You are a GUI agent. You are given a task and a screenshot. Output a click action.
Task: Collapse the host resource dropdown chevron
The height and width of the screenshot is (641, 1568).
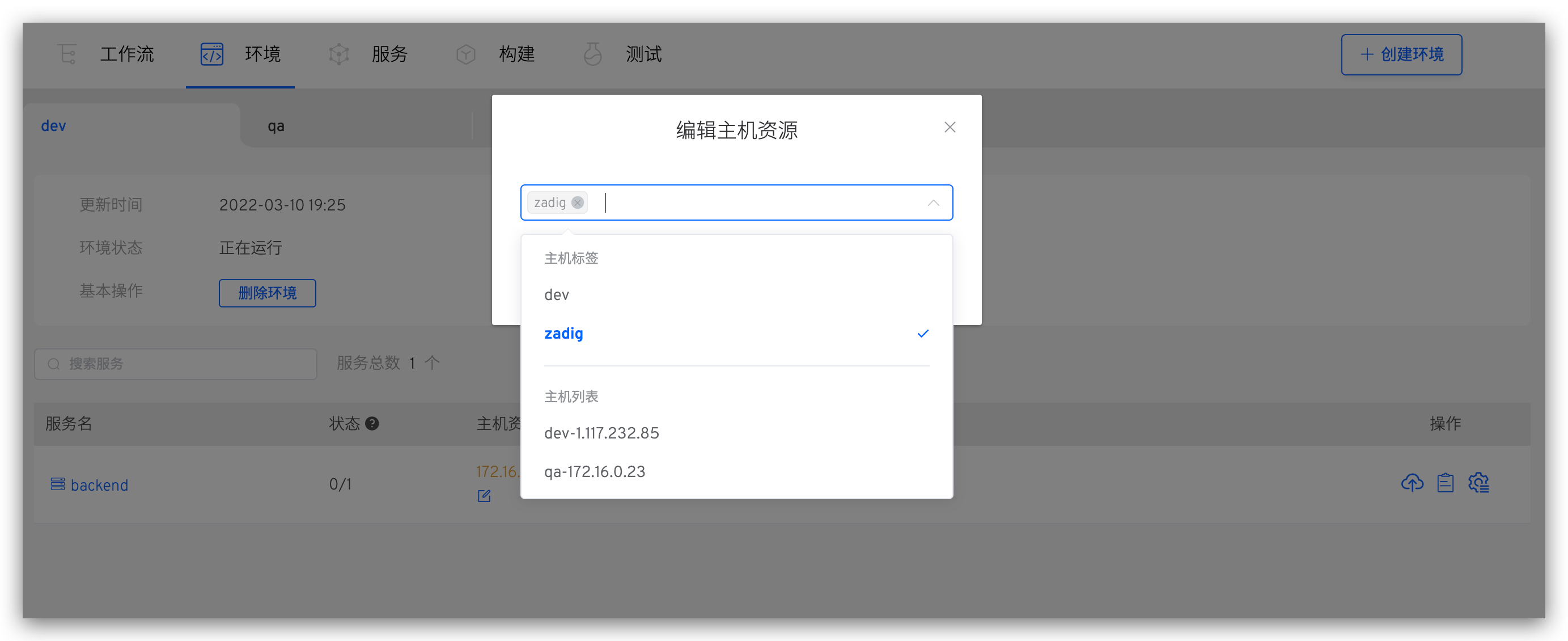click(933, 203)
